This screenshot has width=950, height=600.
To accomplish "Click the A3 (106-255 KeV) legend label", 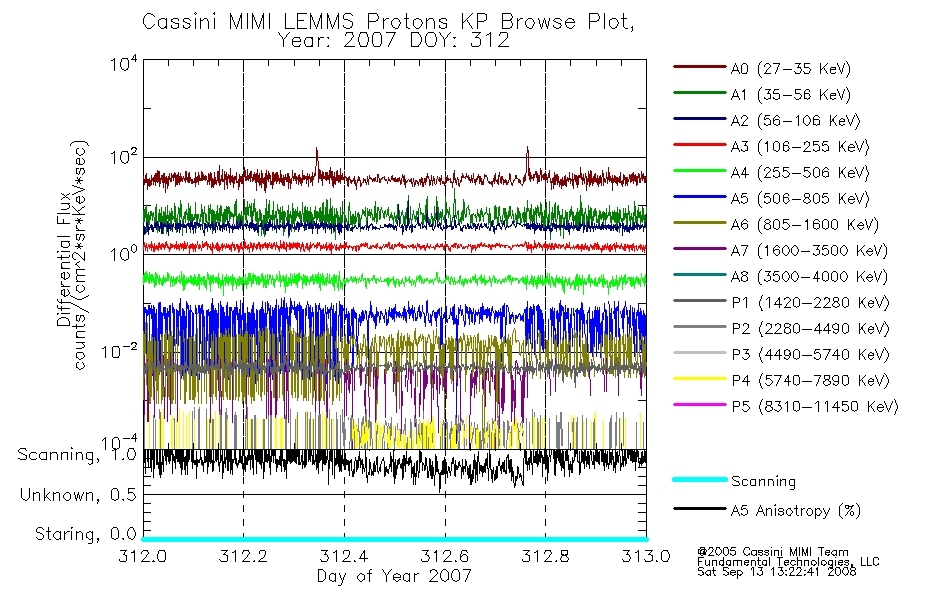I will click(800, 147).
